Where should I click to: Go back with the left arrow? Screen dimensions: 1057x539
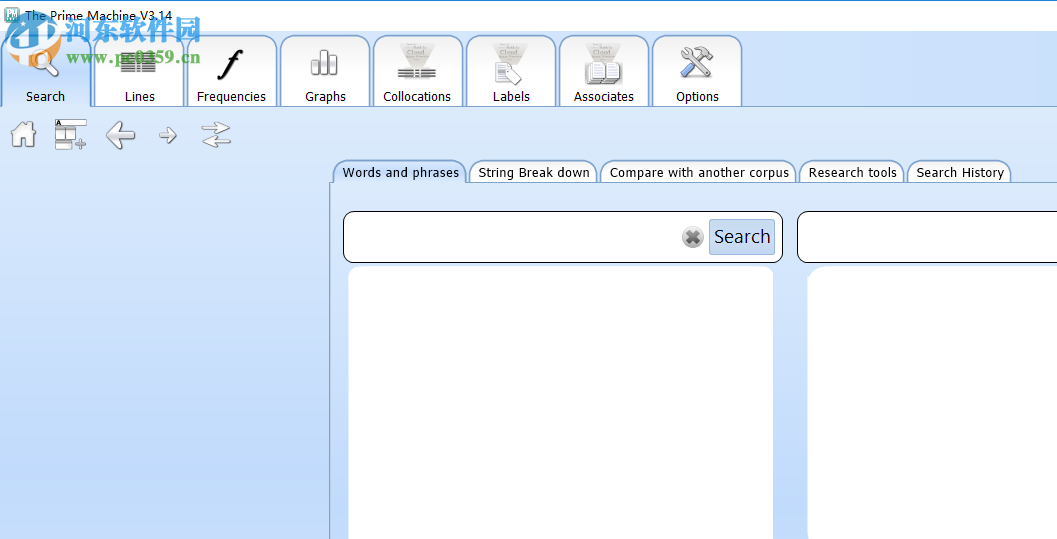point(120,135)
